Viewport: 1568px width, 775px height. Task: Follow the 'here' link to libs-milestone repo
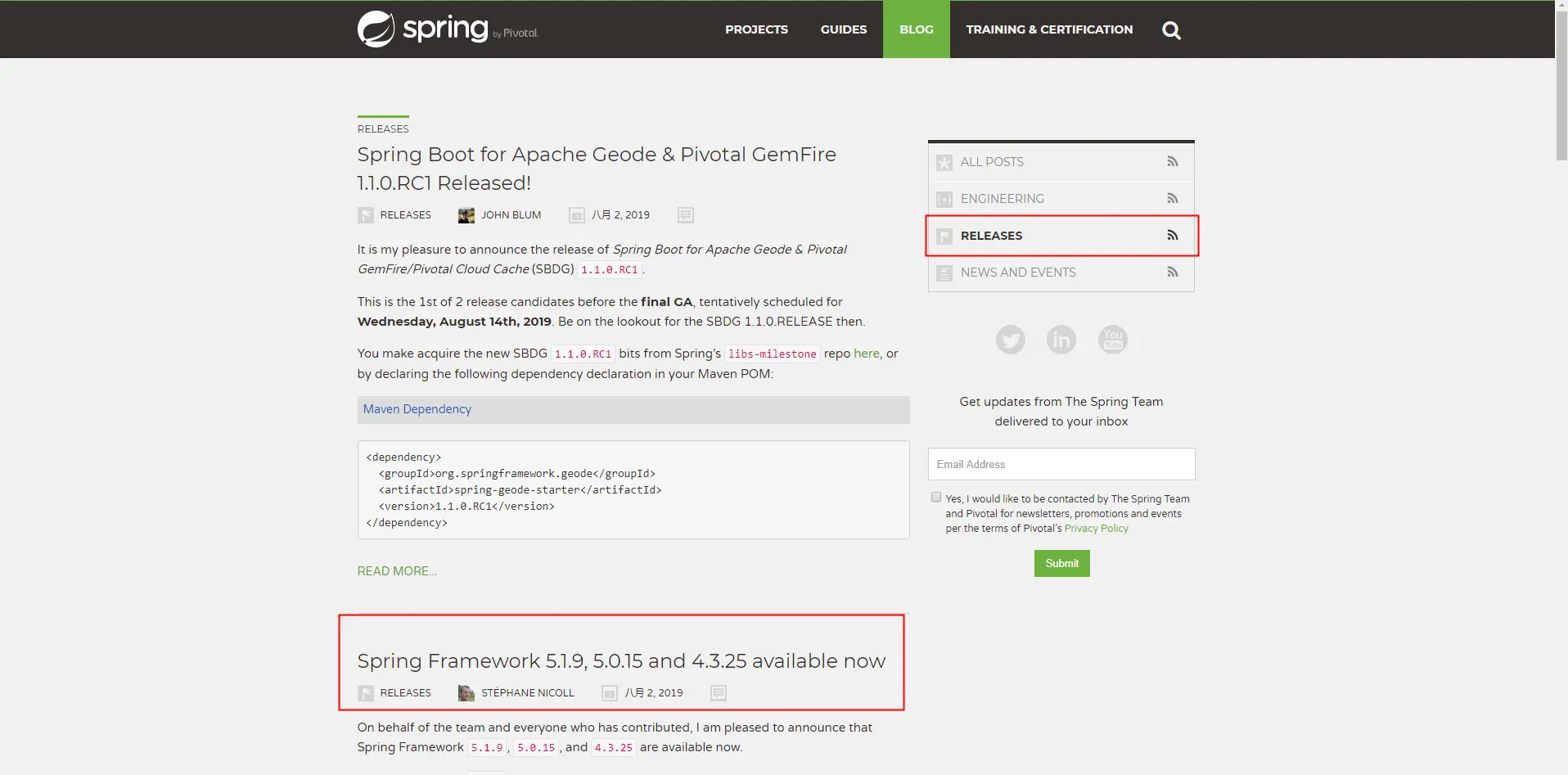867,354
